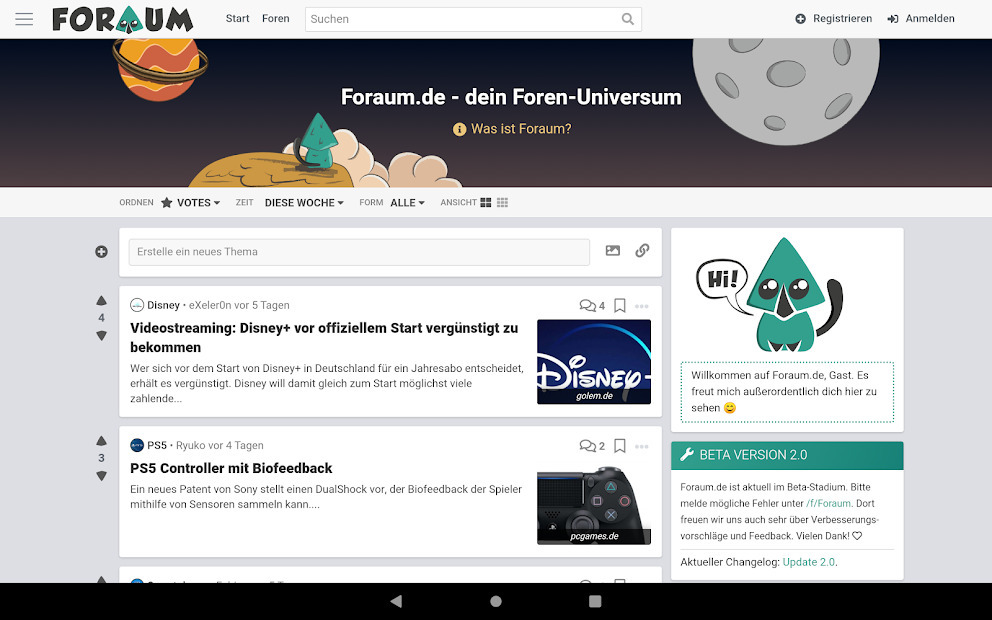This screenshot has width=992, height=620.
Task: Open the Update 2.0 changelog link
Action: [x=808, y=562]
